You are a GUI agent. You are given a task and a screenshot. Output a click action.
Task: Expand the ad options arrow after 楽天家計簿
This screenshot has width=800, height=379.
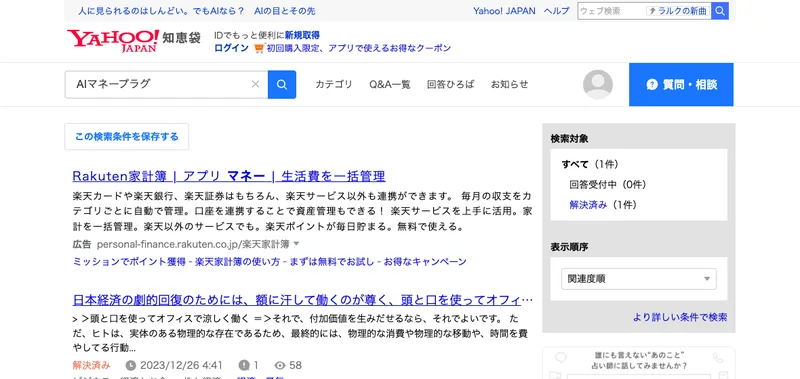pos(296,244)
